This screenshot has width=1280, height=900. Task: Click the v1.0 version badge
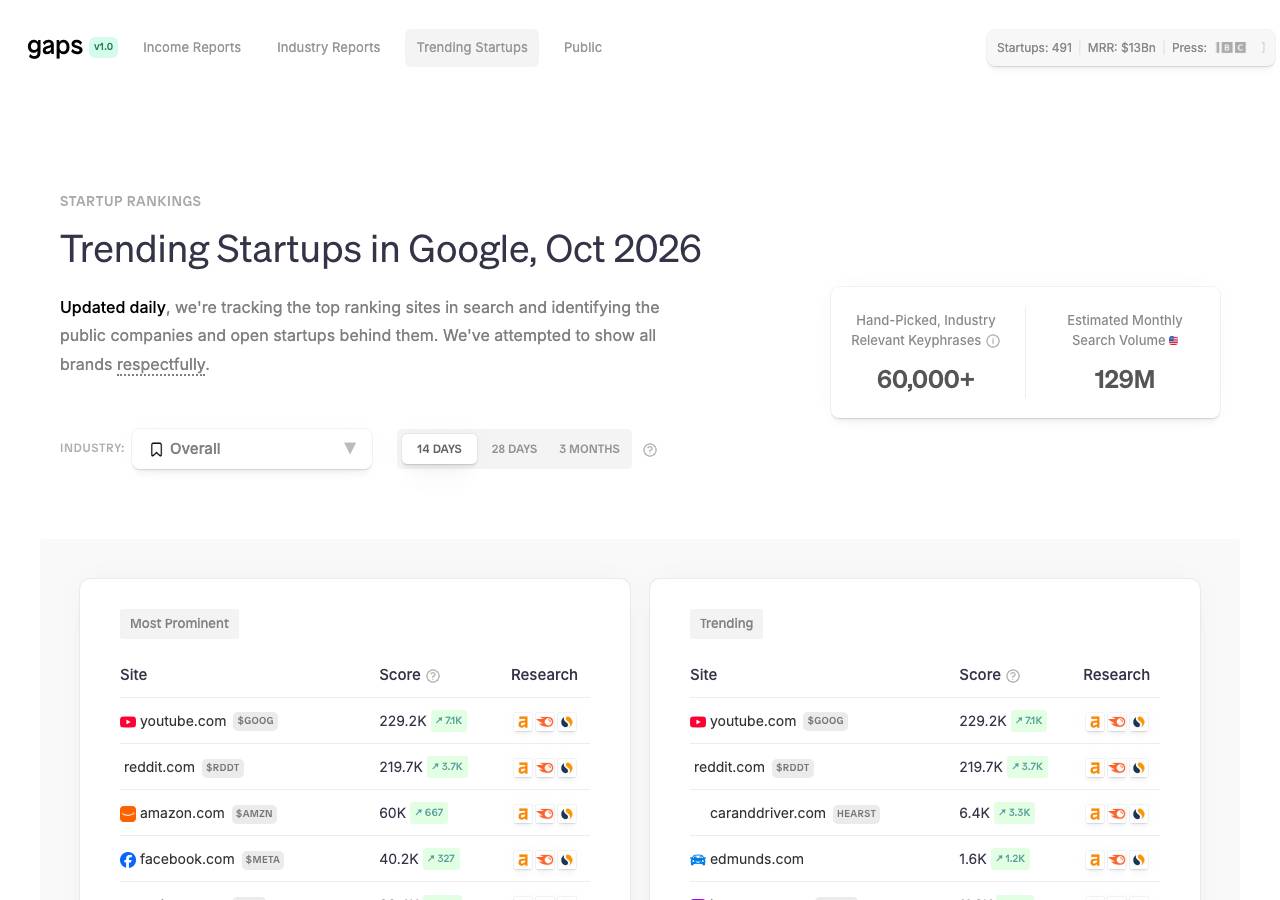pos(103,47)
